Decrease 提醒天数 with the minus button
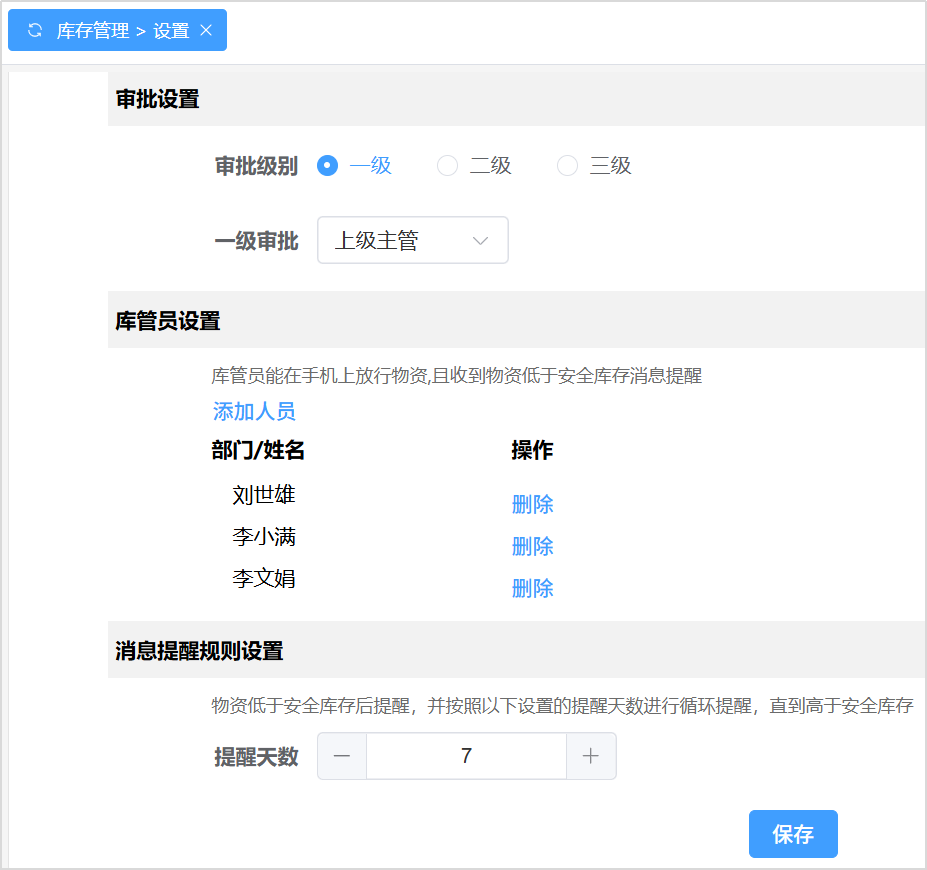927x870 pixels. point(342,756)
